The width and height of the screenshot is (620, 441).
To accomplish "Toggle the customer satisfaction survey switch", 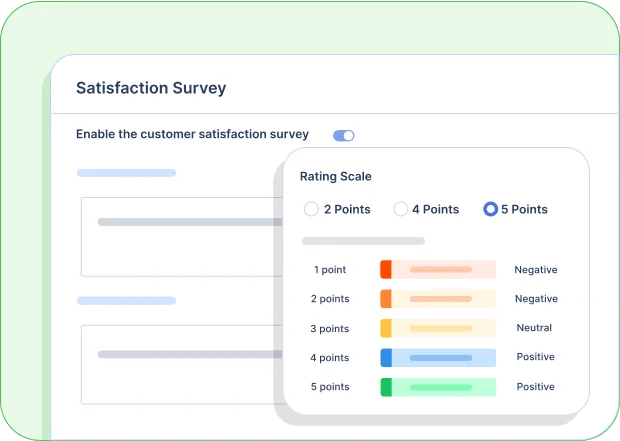I will pos(344,135).
